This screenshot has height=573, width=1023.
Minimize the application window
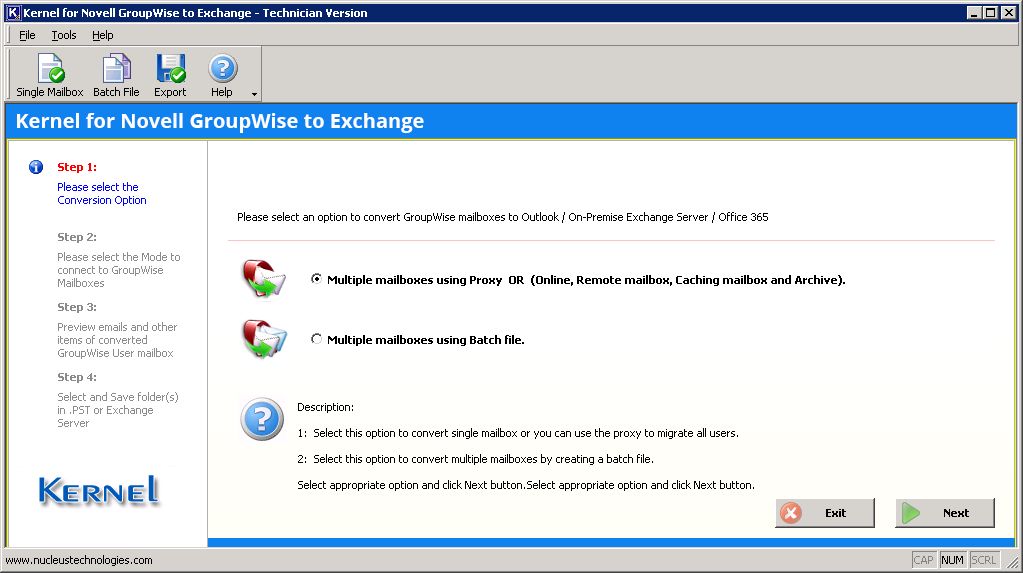pyautogui.click(x=974, y=12)
